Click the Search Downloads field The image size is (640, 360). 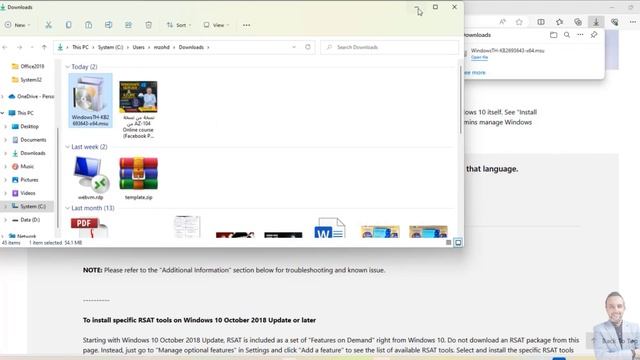389,47
